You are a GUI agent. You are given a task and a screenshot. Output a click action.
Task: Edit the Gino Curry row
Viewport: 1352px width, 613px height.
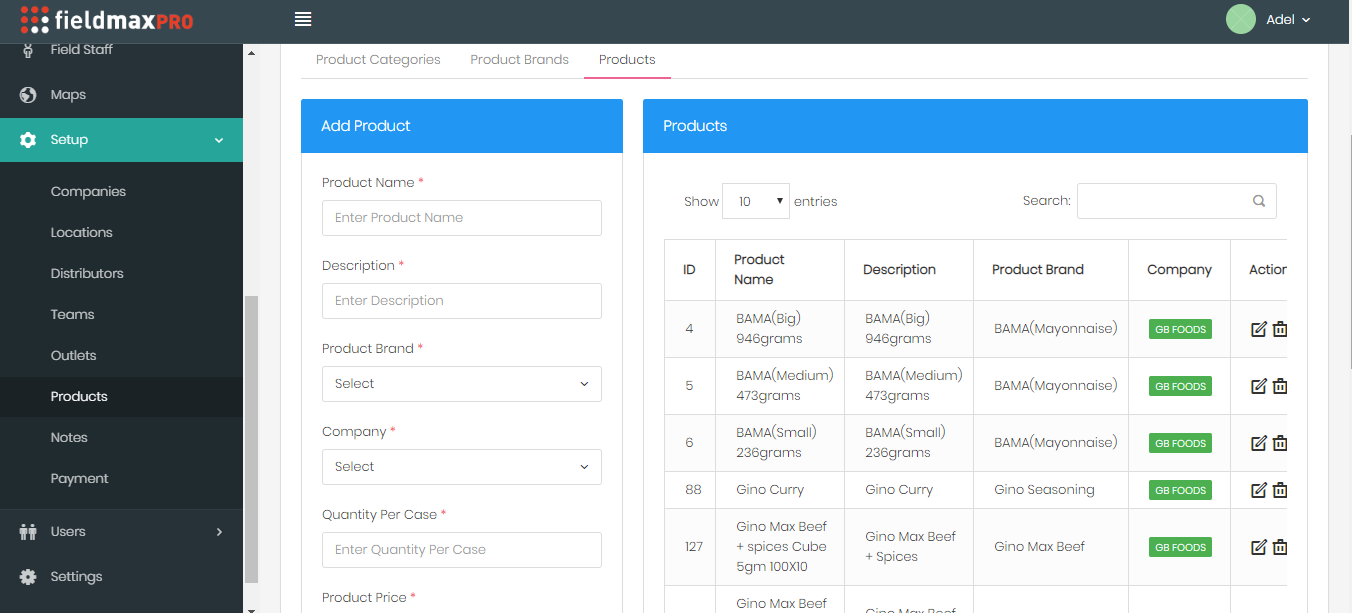point(1259,490)
